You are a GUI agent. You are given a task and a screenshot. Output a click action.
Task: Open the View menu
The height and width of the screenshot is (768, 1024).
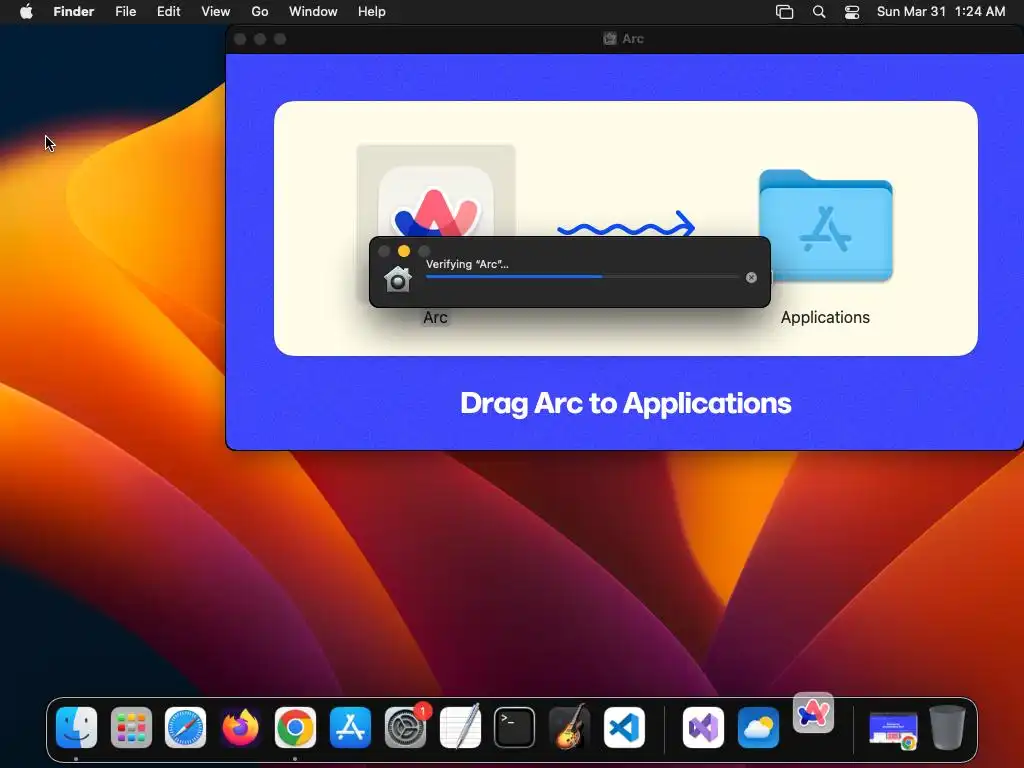[x=216, y=12]
